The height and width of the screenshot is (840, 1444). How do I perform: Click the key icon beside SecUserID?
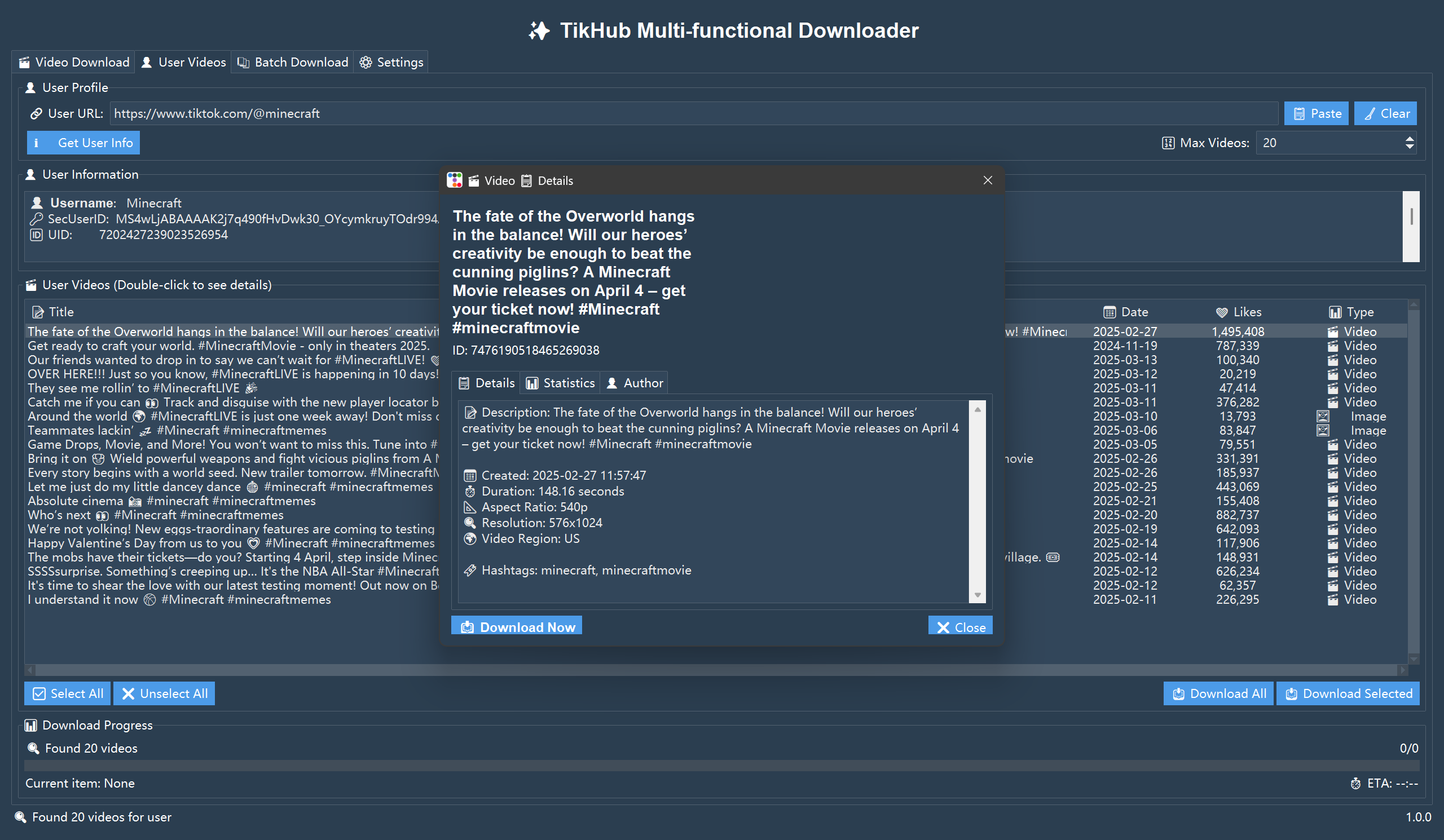tap(36, 219)
